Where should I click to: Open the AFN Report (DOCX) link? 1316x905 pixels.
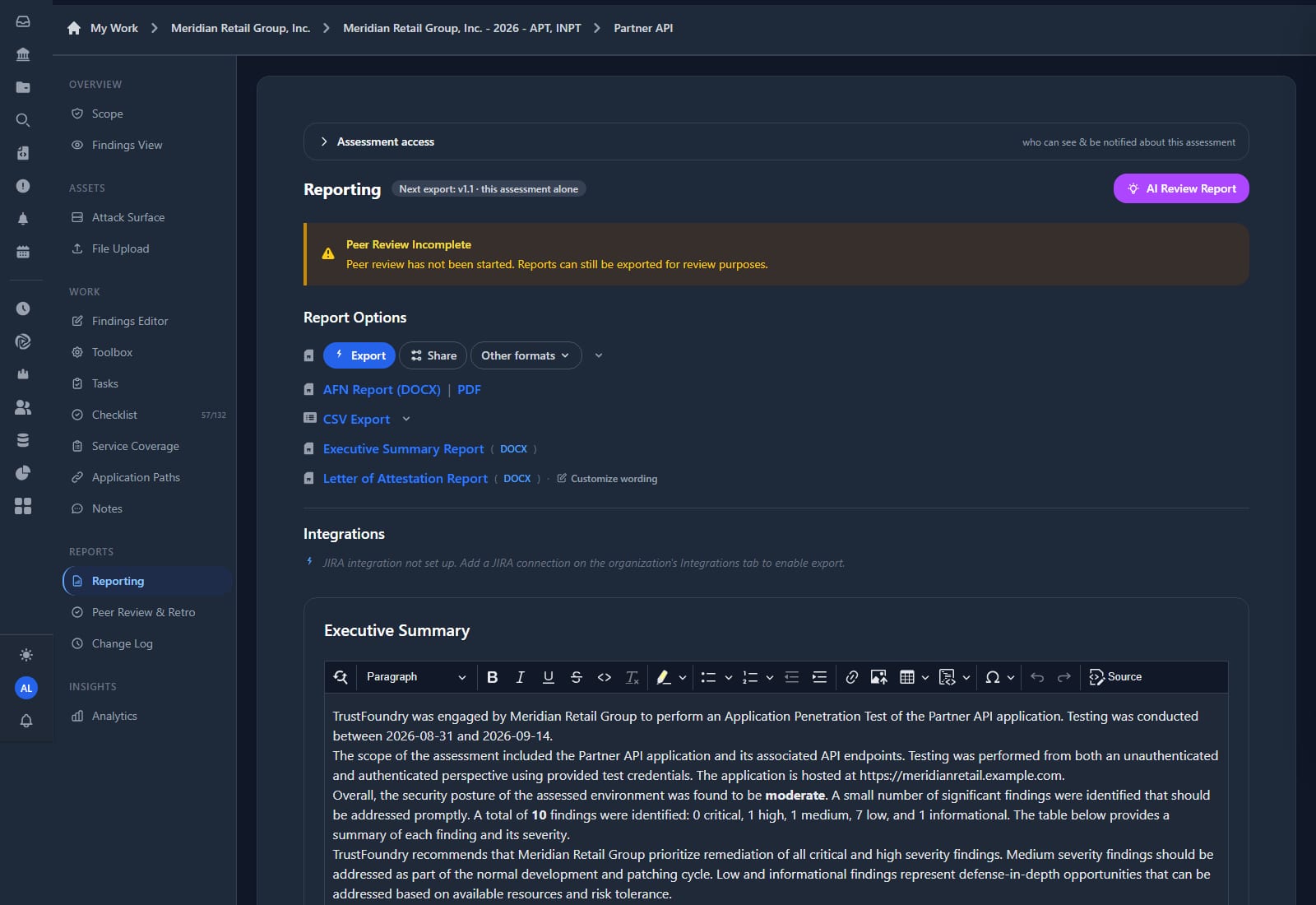382,389
